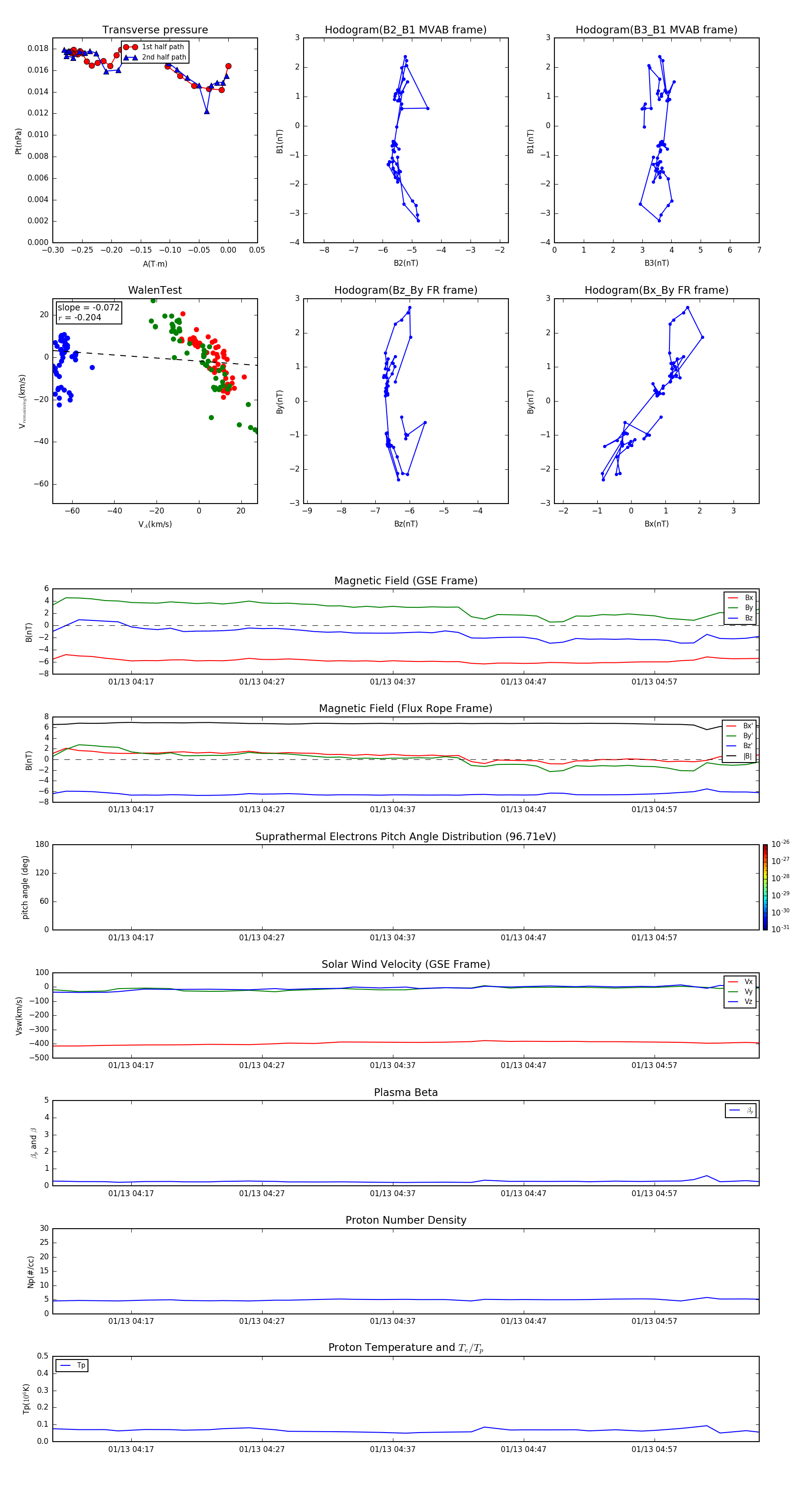Select the 'Hodogram(Bz_By FR frame)' title
This screenshot has width=812, height=1489.
[x=406, y=290]
